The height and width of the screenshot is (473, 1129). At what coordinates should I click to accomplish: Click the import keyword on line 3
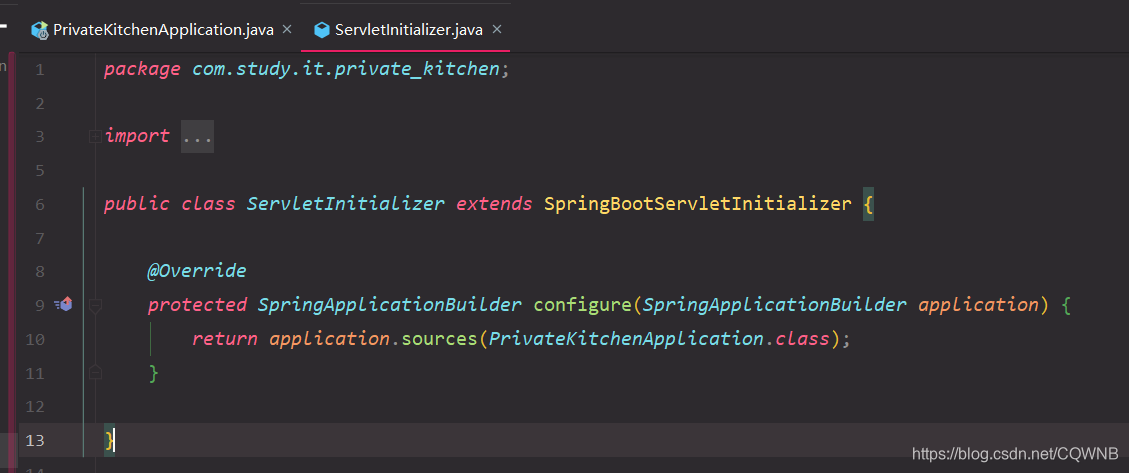pos(137,136)
